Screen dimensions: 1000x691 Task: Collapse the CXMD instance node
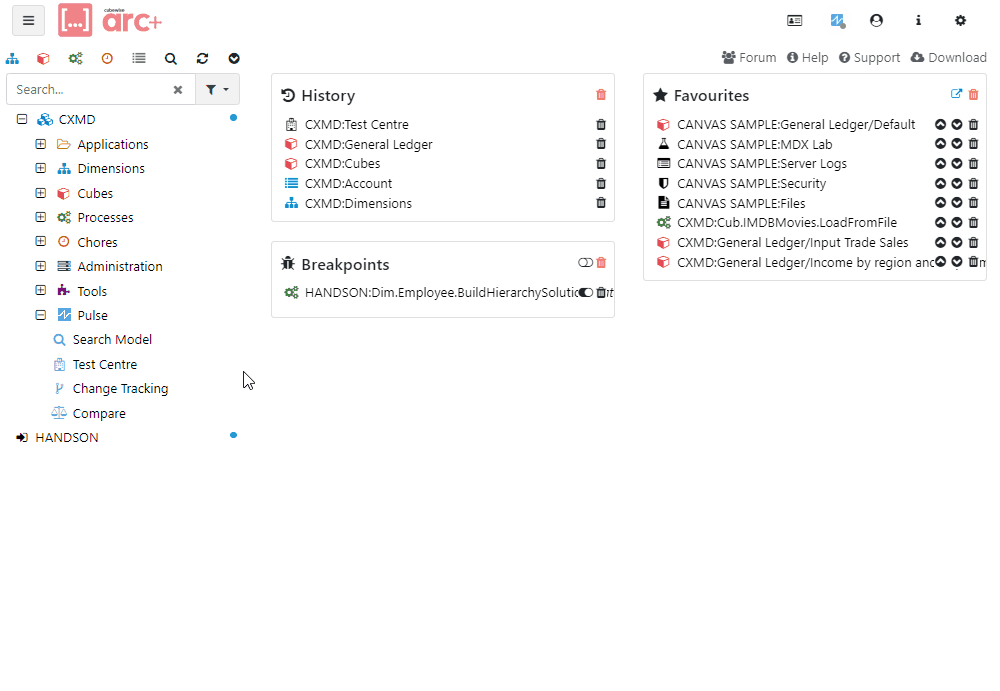[22, 119]
